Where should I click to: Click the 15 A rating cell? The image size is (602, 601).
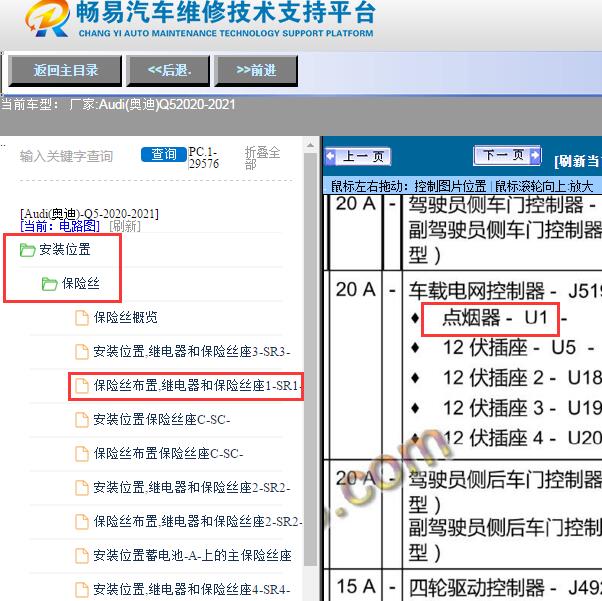tap(355, 587)
